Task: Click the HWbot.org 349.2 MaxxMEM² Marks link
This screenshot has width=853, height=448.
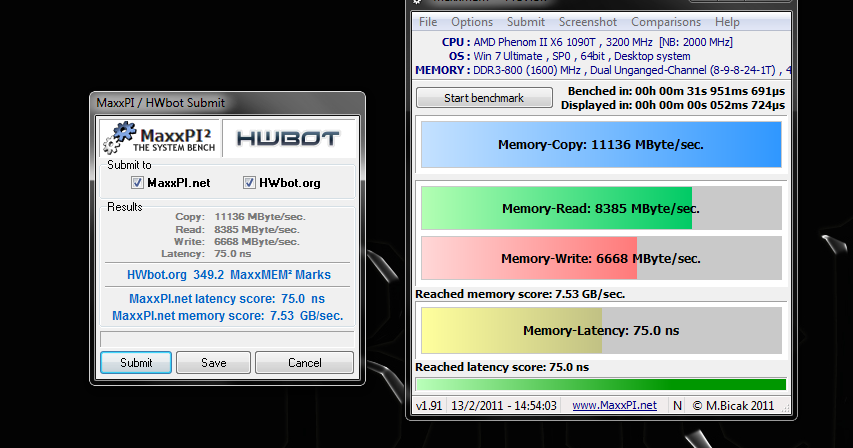Action: [228, 275]
